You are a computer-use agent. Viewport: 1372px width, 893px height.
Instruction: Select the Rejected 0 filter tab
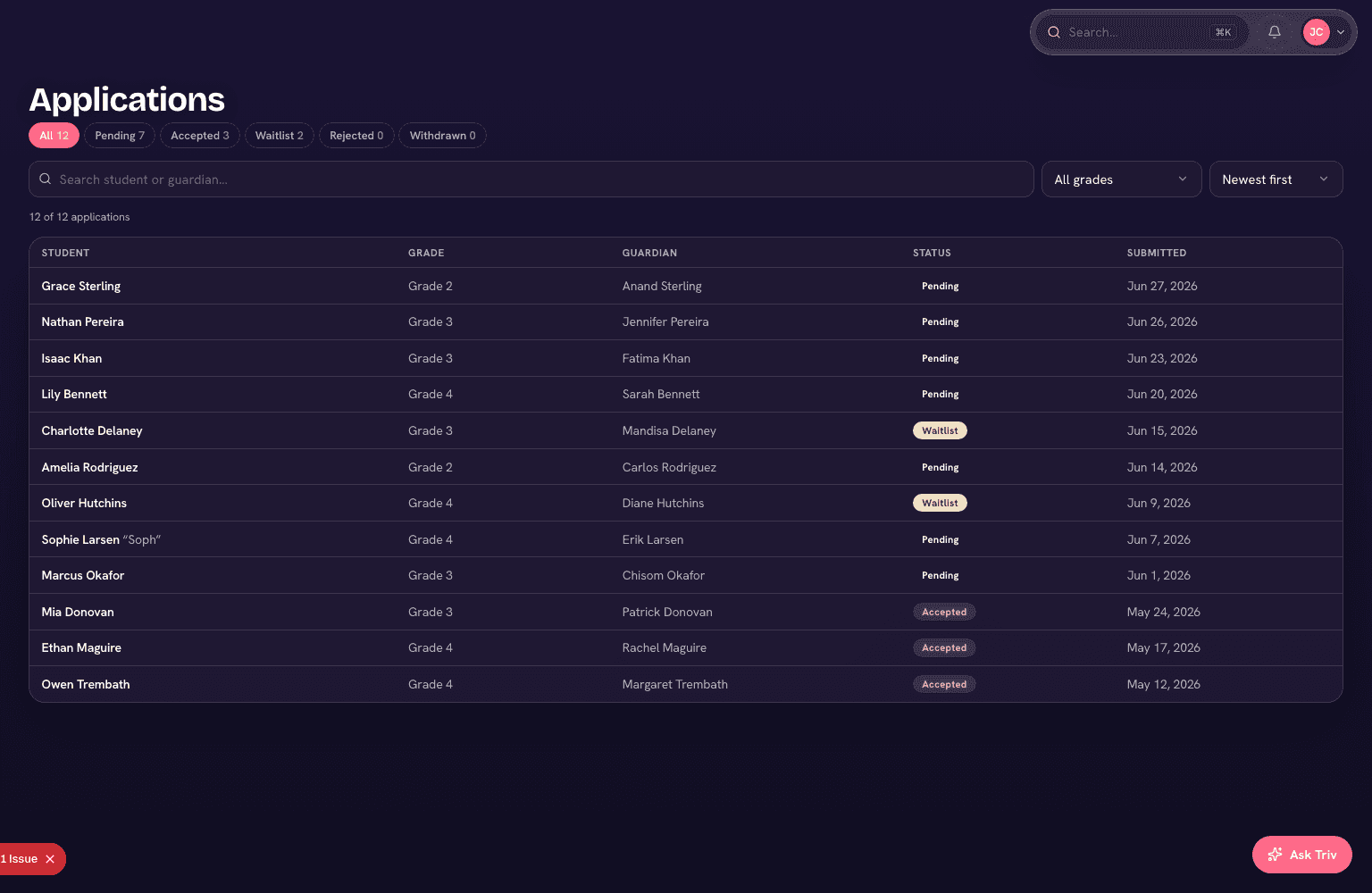click(x=356, y=136)
